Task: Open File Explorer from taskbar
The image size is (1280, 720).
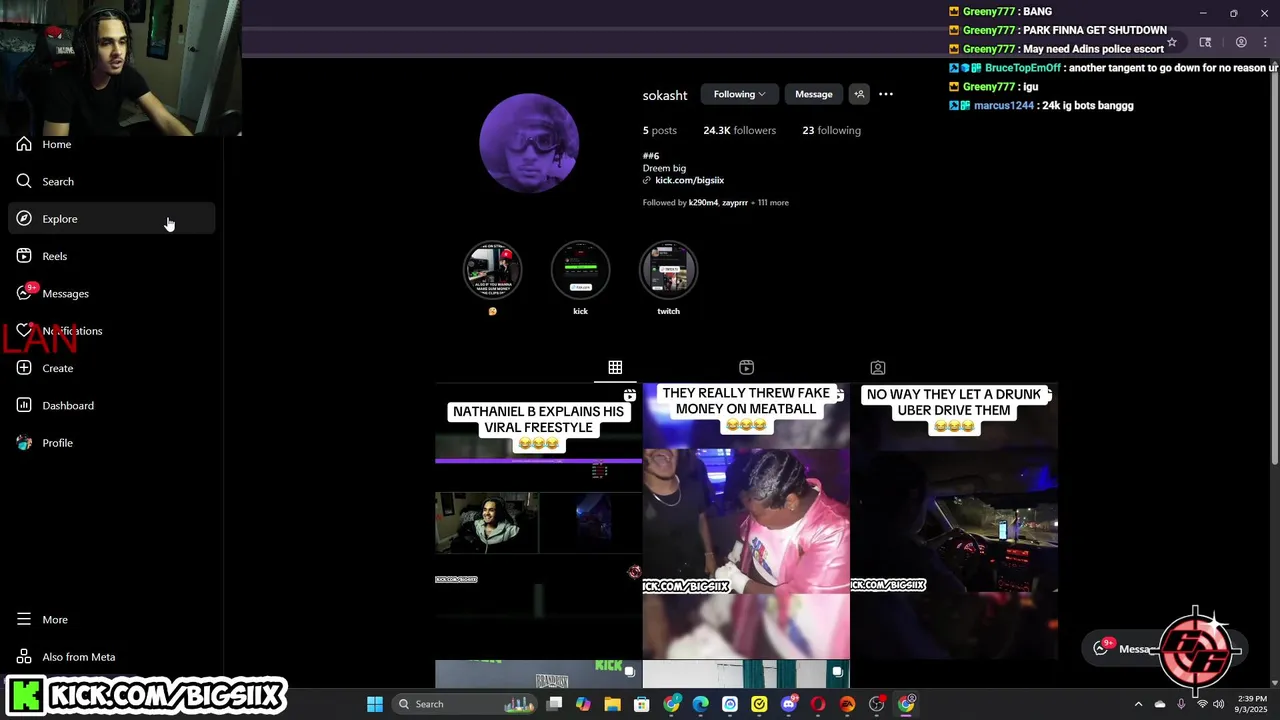Action: coord(612,704)
